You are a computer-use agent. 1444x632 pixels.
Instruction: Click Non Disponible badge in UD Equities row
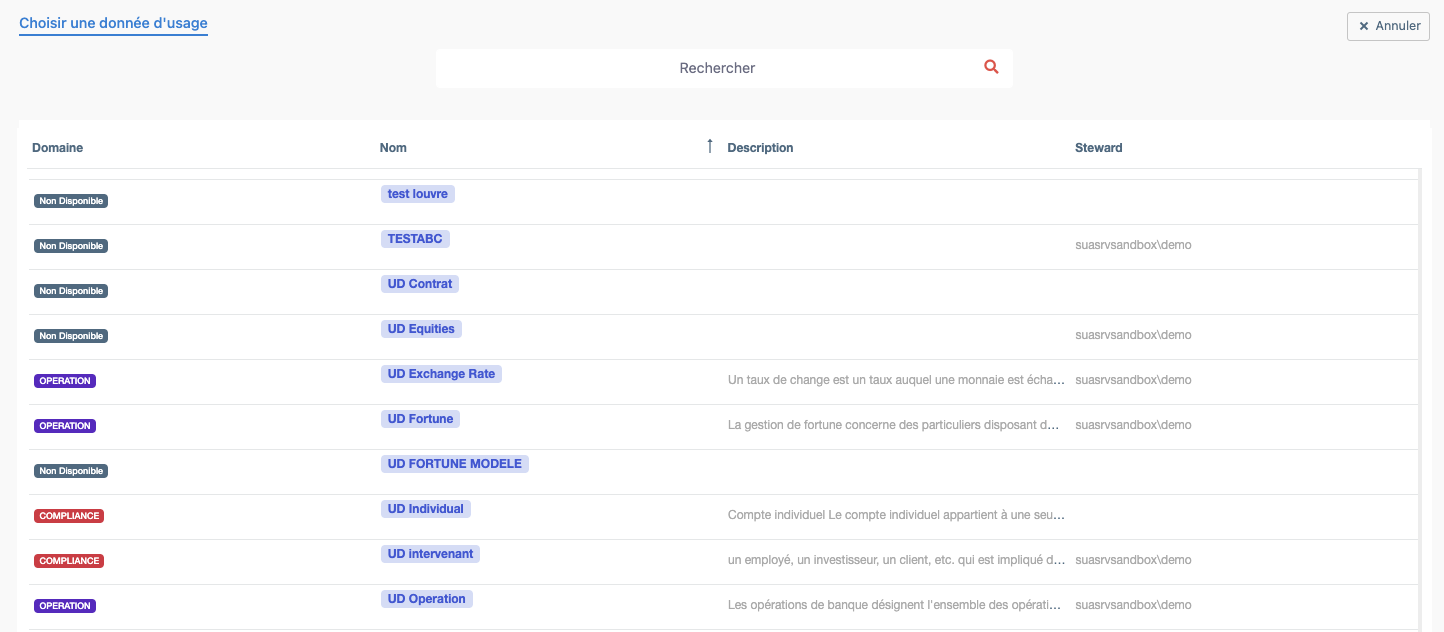[71, 336]
